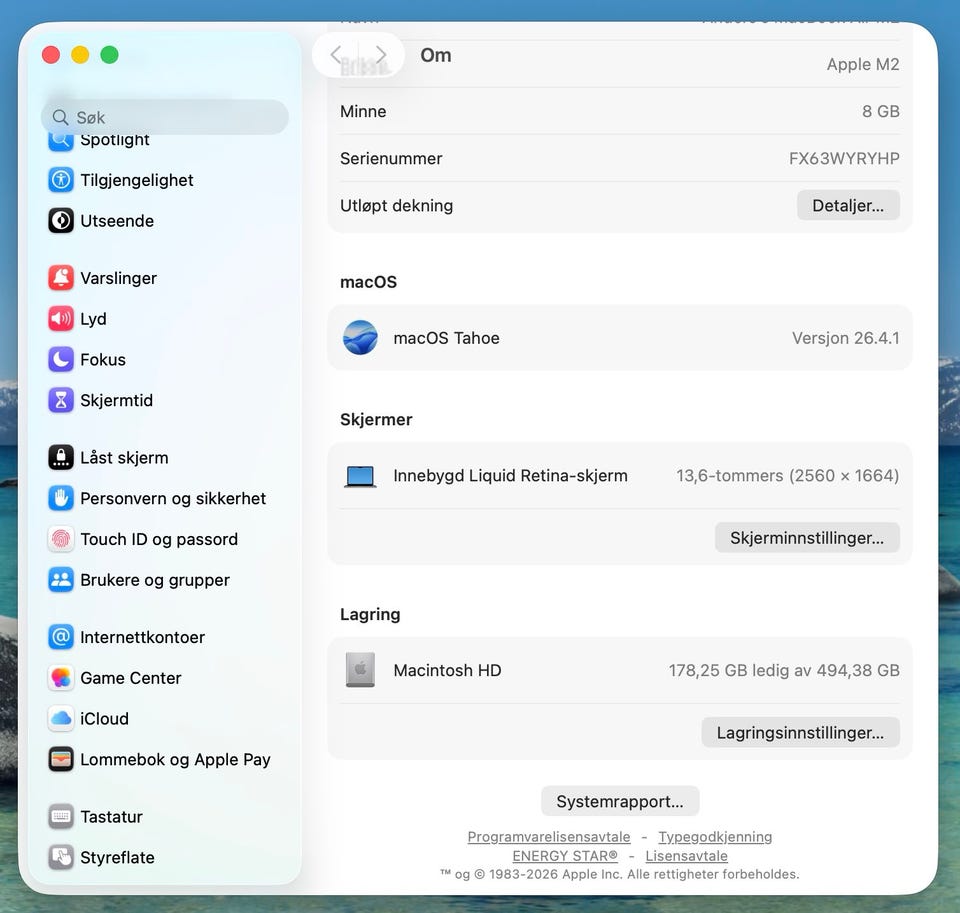Click the 8 GB memory value
960x913 pixels.
[x=880, y=111]
